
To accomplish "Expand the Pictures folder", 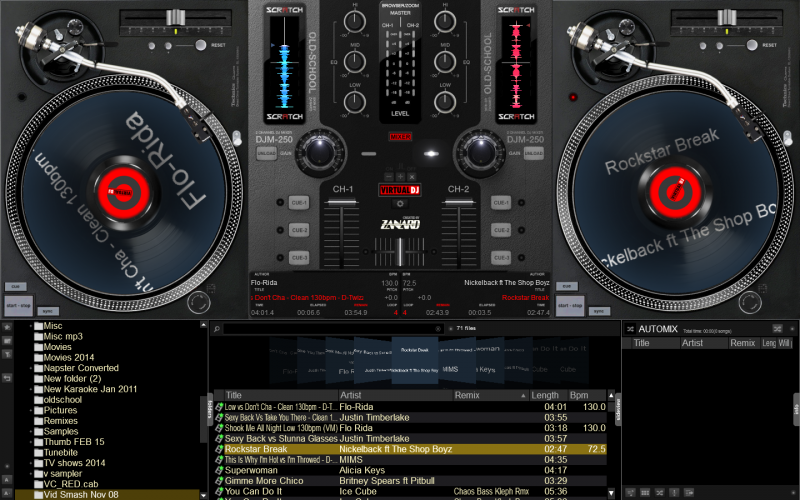I will pos(31,411).
